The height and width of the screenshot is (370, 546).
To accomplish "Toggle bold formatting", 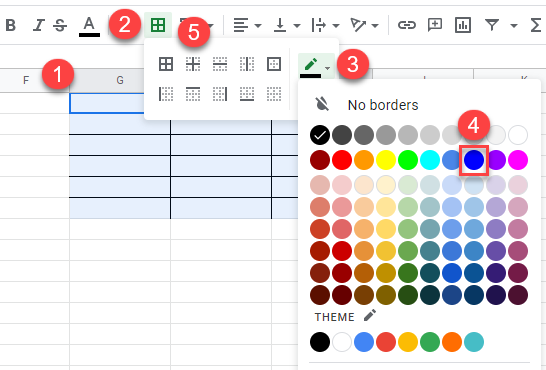I will (x=11, y=25).
